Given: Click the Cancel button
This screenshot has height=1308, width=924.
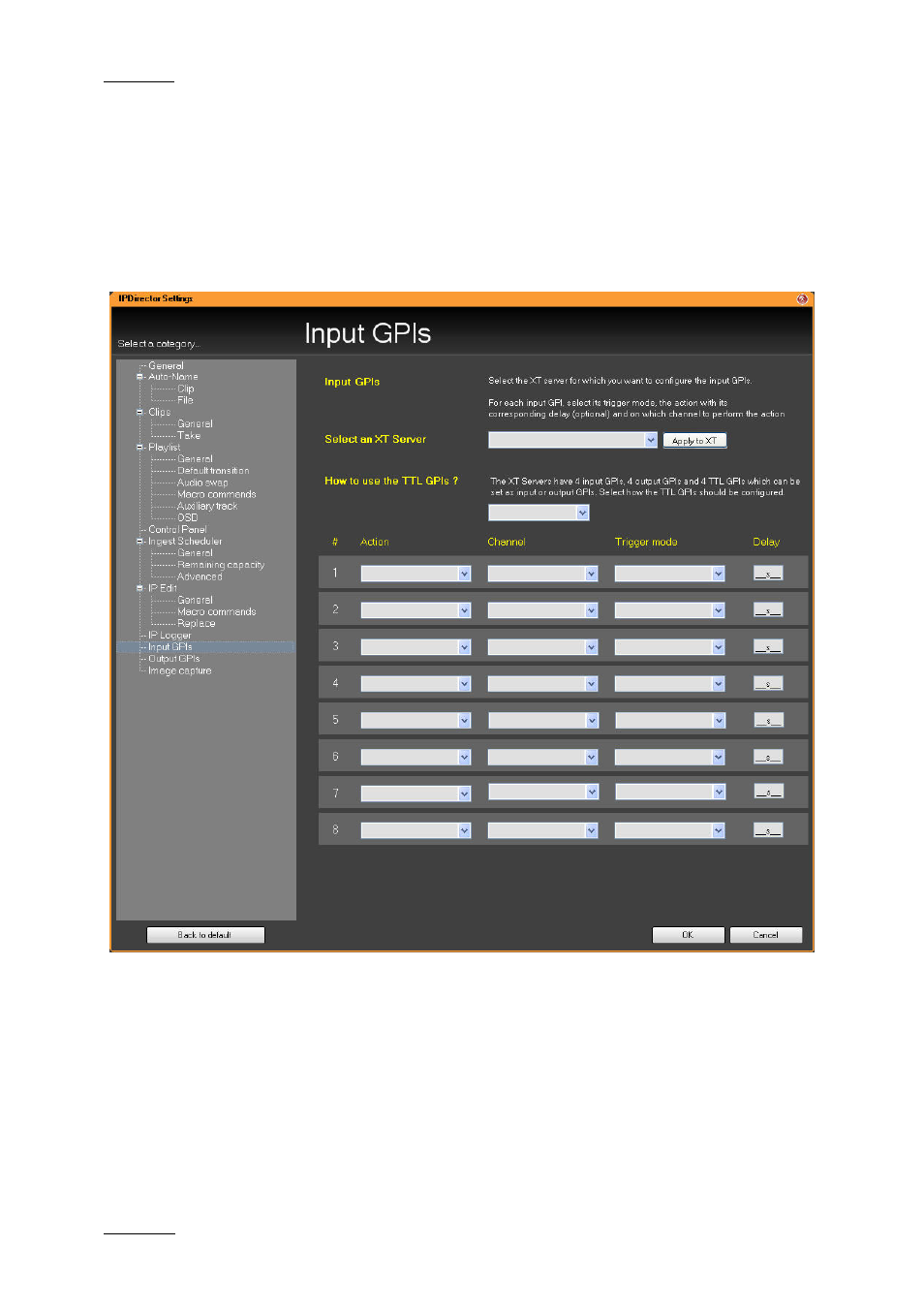Looking at the screenshot, I should point(765,935).
